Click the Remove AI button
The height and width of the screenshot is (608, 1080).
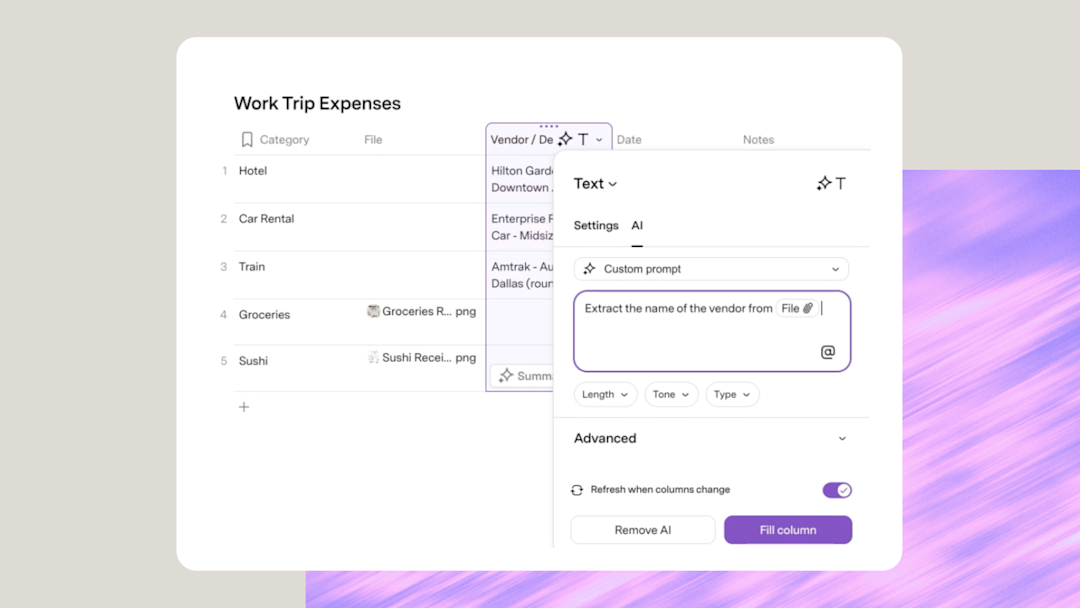click(643, 530)
